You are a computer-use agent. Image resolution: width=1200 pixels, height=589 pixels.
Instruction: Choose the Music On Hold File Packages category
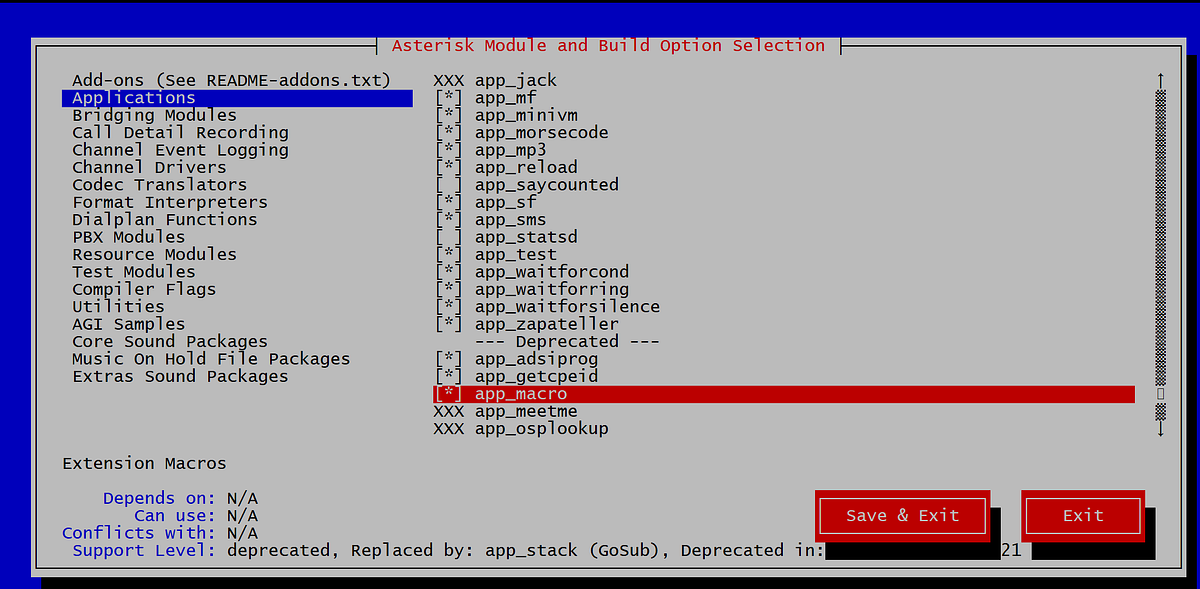tap(211, 358)
